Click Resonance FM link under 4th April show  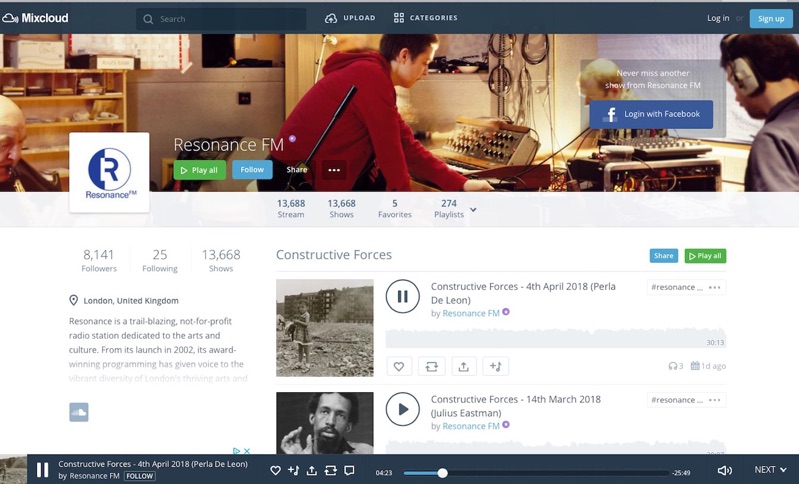tap(471, 313)
